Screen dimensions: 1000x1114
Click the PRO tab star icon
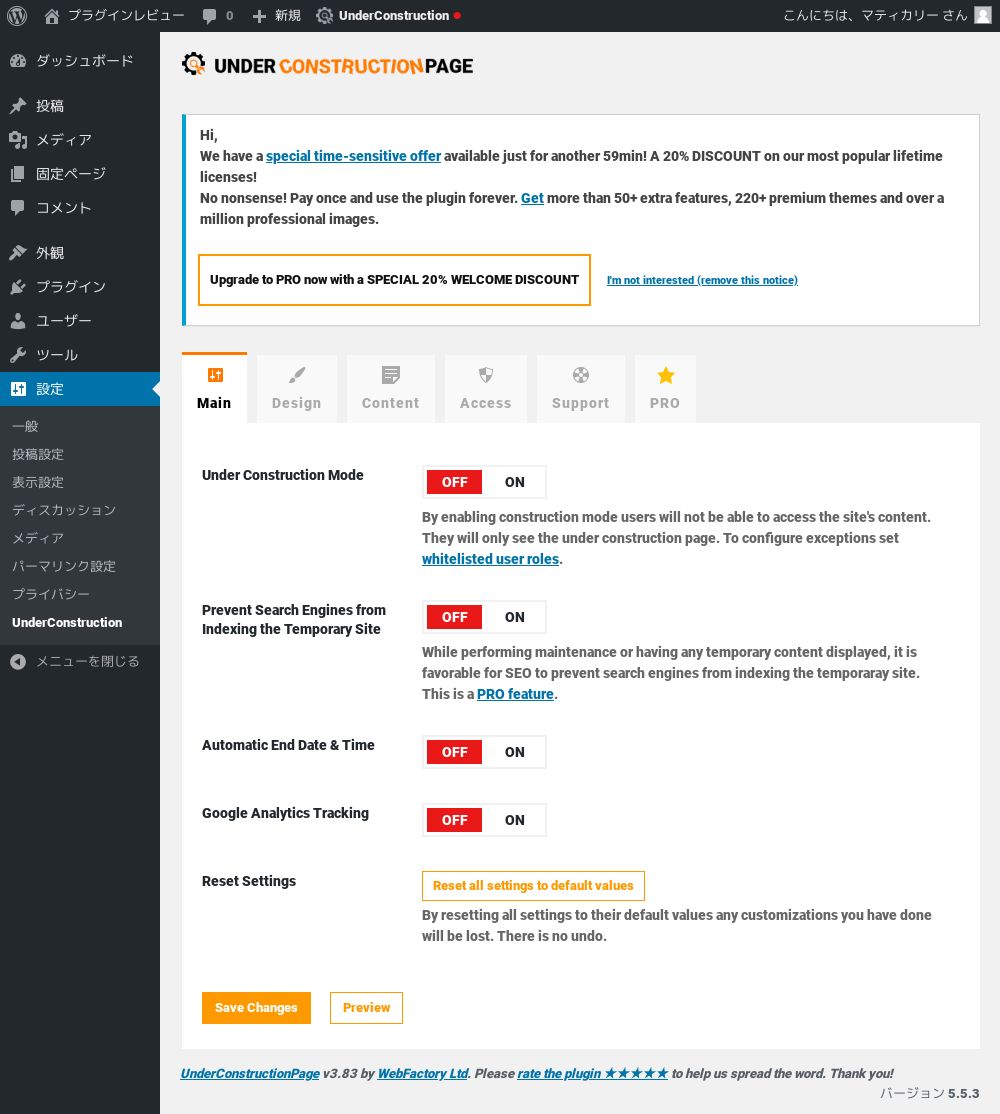pyautogui.click(x=665, y=374)
